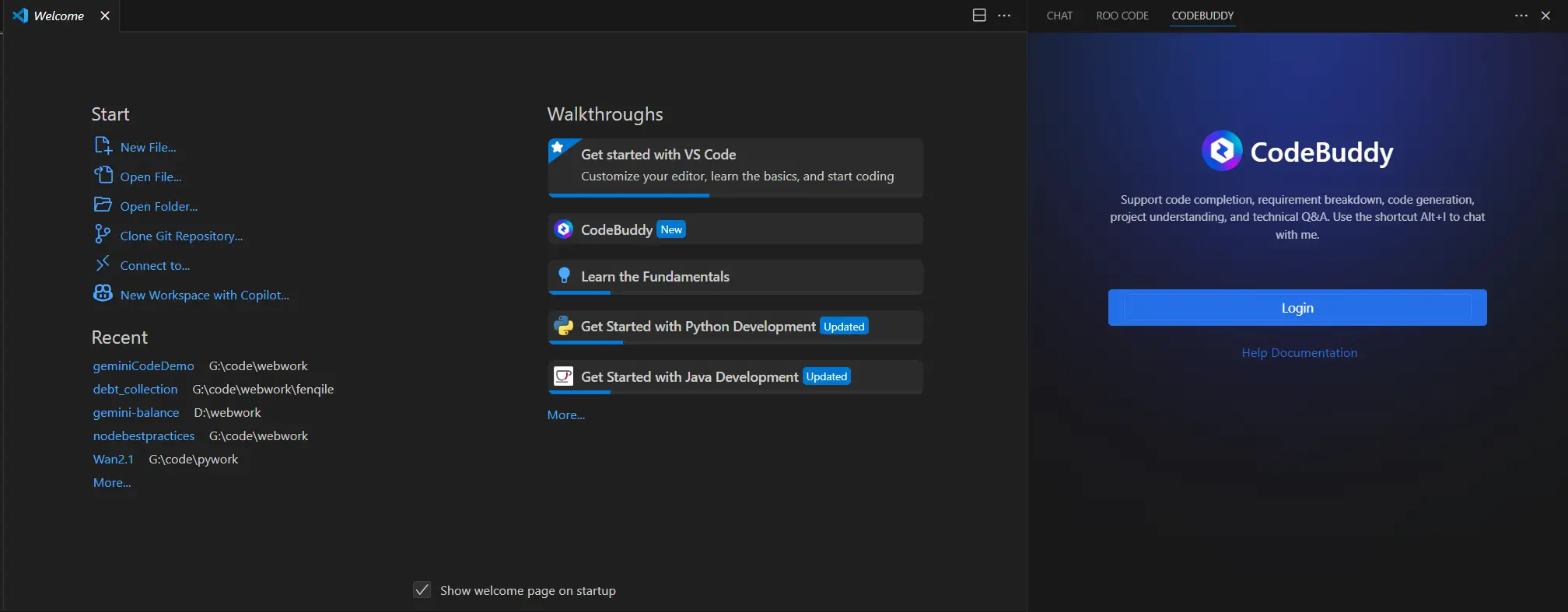Image resolution: width=1568 pixels, height=612 pixels.
Task: Open recent project Wan2.1
Action: 114,459
